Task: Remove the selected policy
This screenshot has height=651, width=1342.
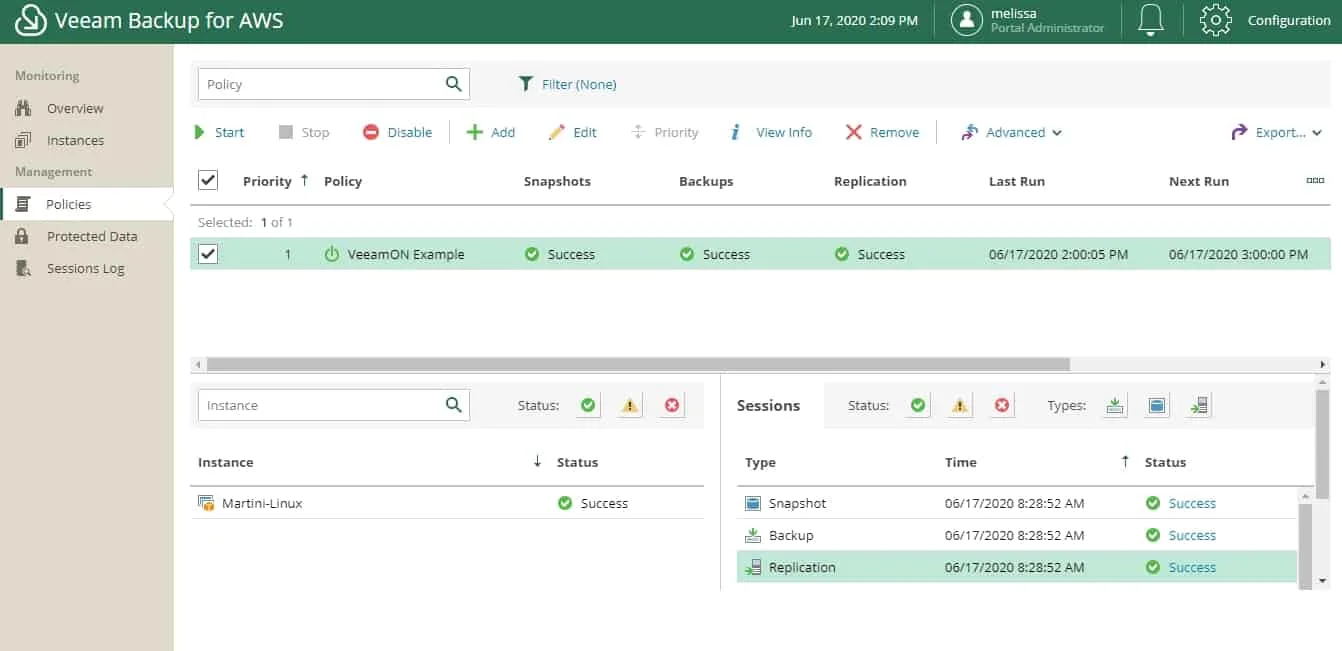Action: [x=882, y=132]
